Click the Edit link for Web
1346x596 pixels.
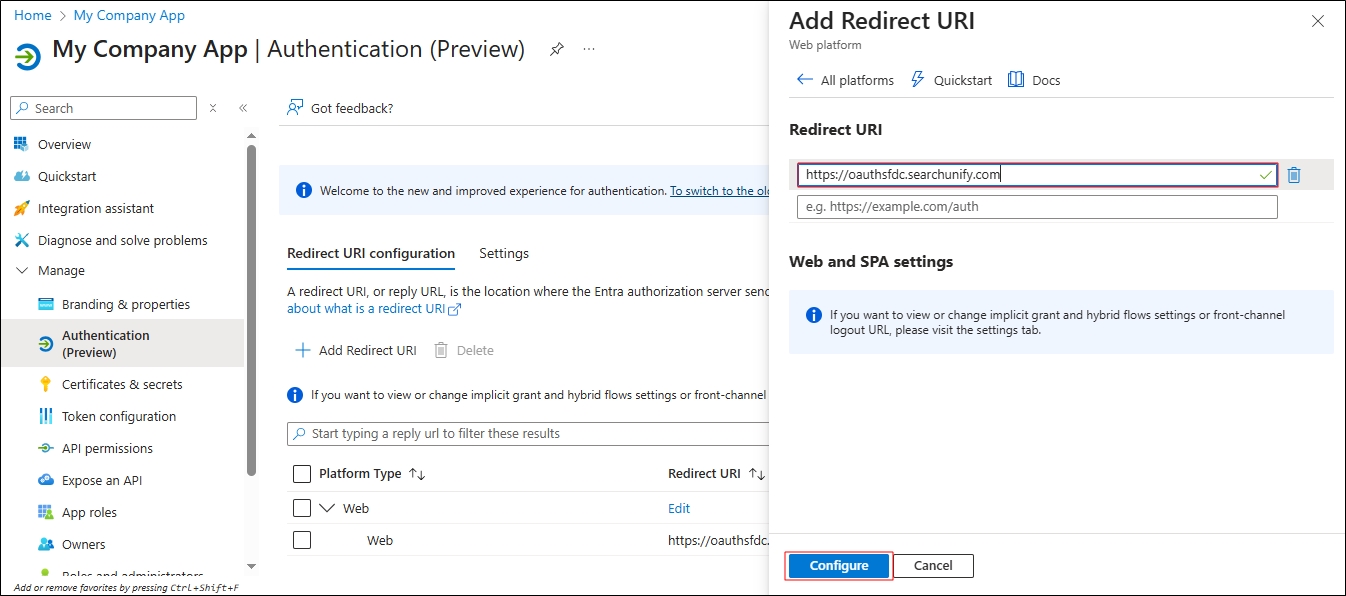click(x=679, y=508)
